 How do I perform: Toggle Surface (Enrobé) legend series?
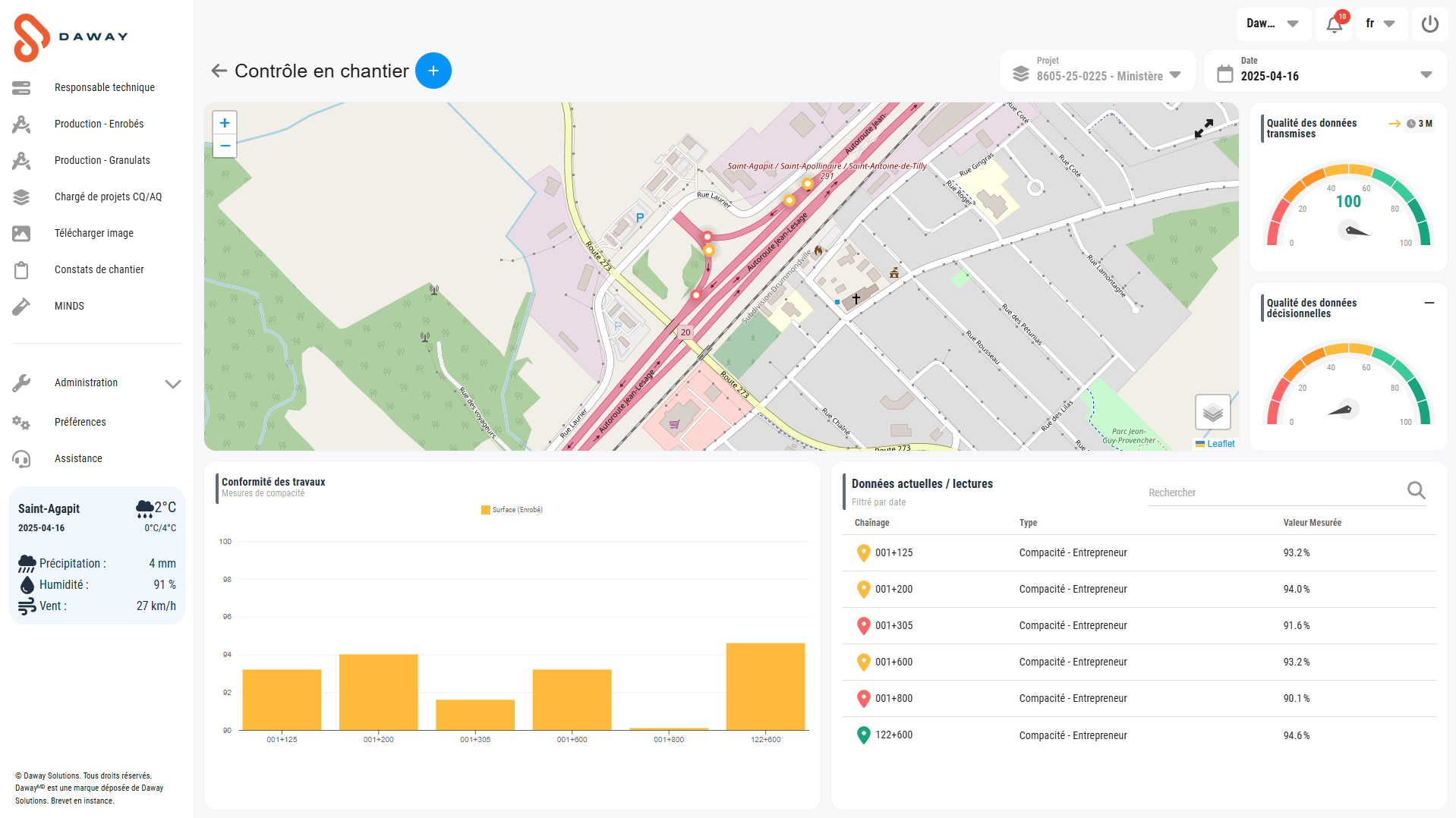[x=512, y=510]
